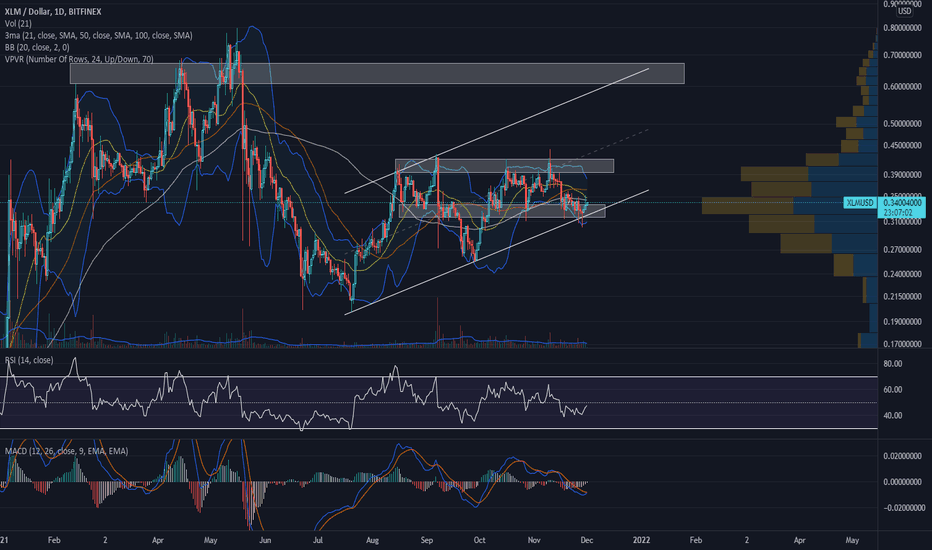932x550 pixels.
Task: Select the BB (20, close, 2, 0) legend
Action: [37, 47]
